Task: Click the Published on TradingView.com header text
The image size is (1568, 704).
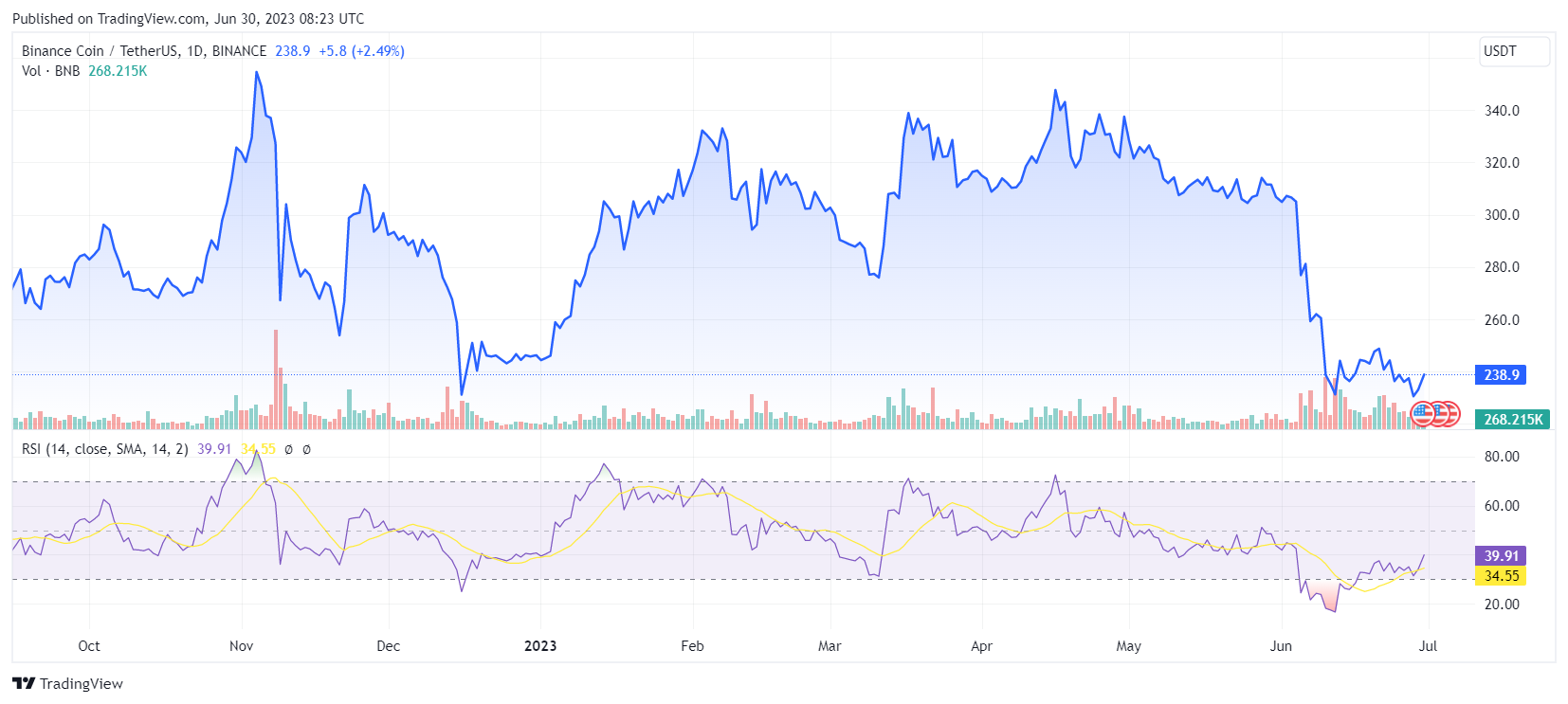Action: (x=188, y=19)
